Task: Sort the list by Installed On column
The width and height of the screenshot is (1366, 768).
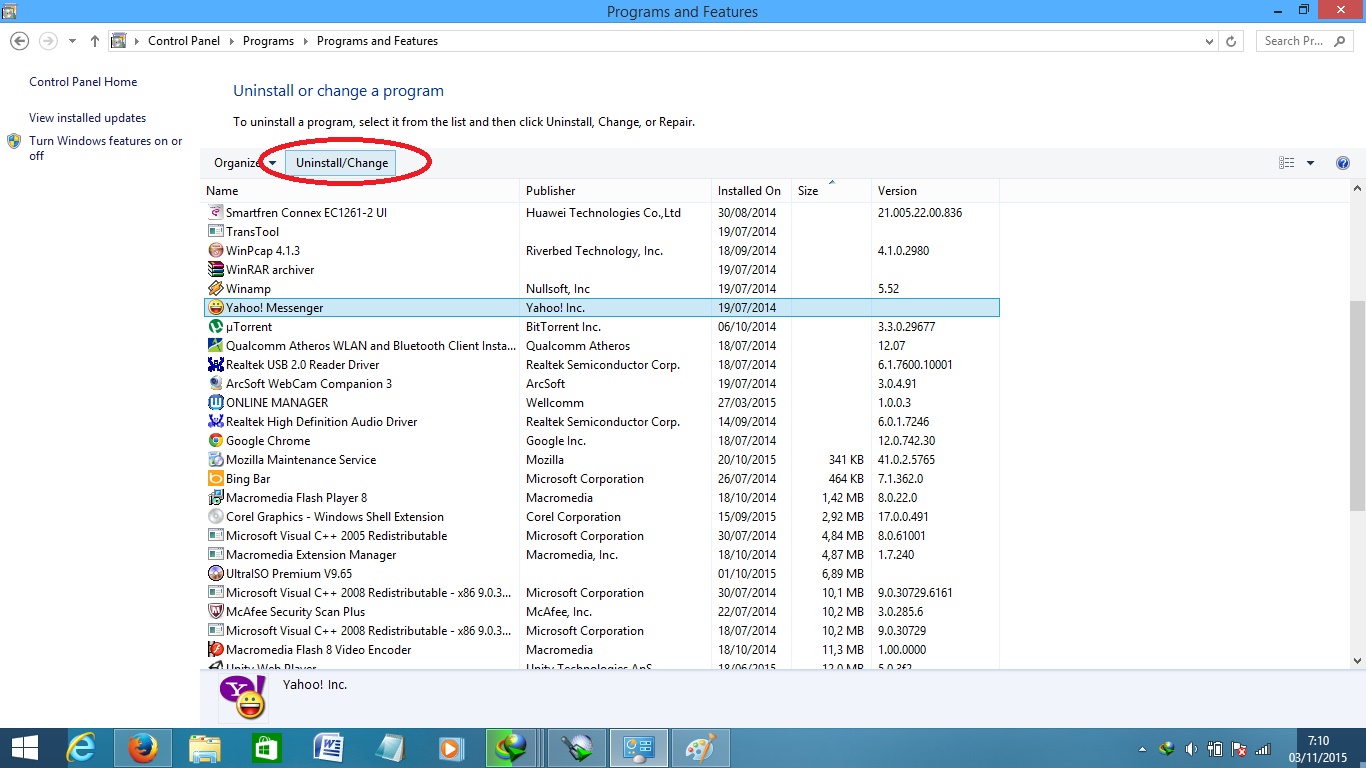Action: coord(752,190)
